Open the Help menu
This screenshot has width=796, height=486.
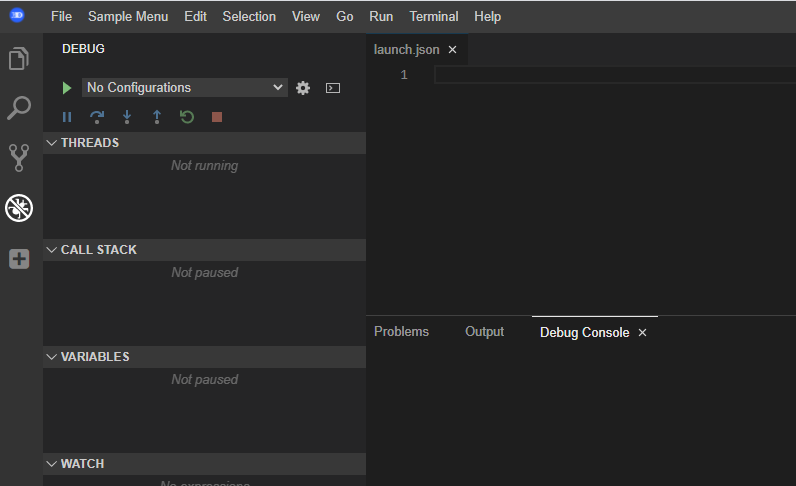click(488, 17)
